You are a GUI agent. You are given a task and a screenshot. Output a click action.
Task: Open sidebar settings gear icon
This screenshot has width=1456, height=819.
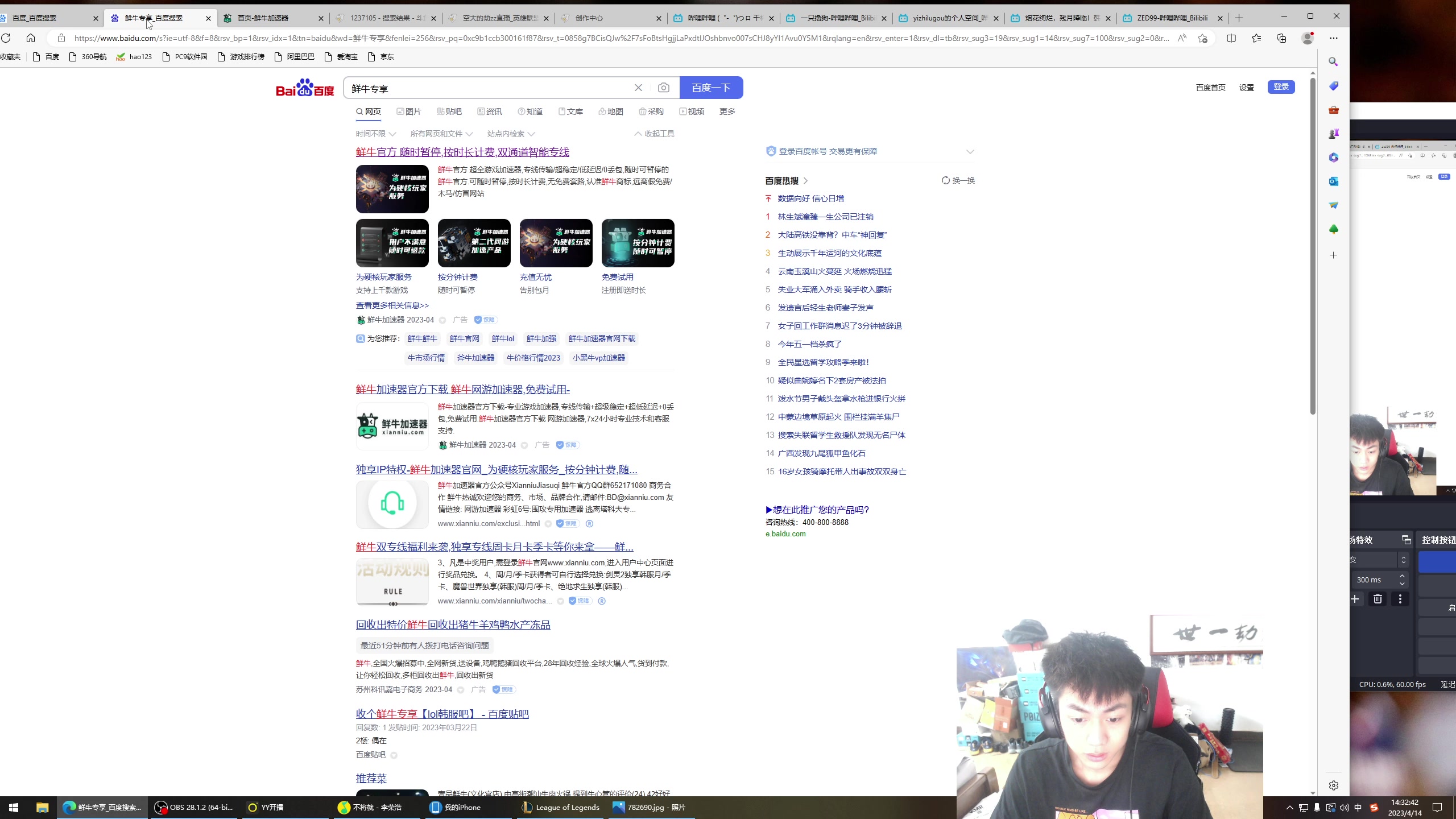[1333, 785]
